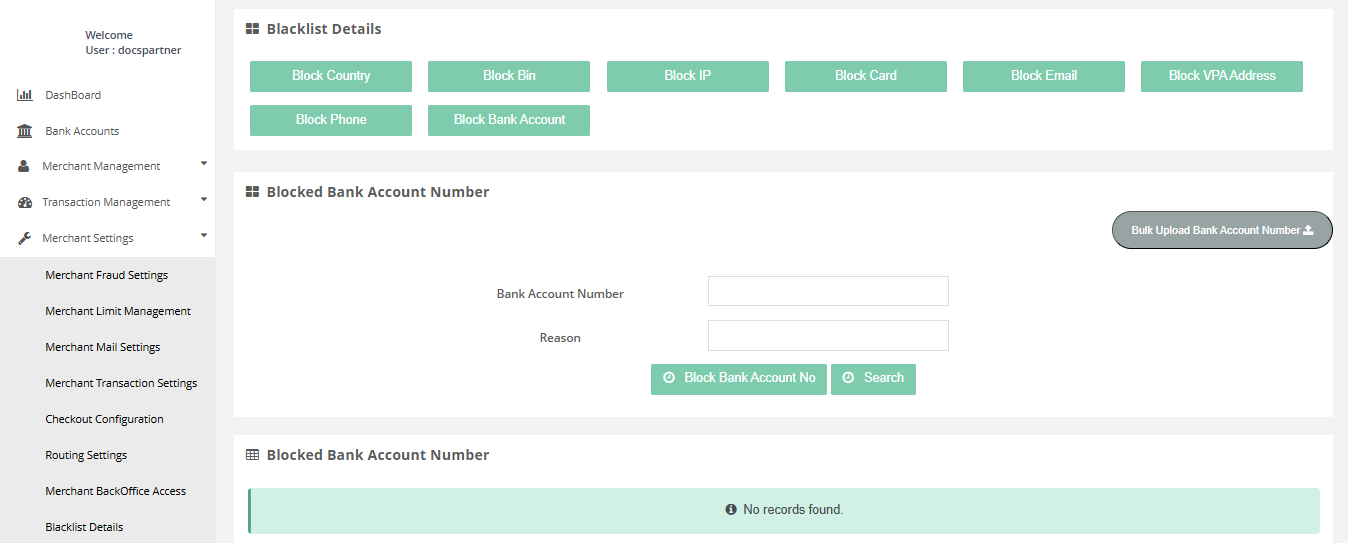Viewport: 1348px width, 543px height.
Task: Click the Block Bank Account No button
Action: coord(739,378)
